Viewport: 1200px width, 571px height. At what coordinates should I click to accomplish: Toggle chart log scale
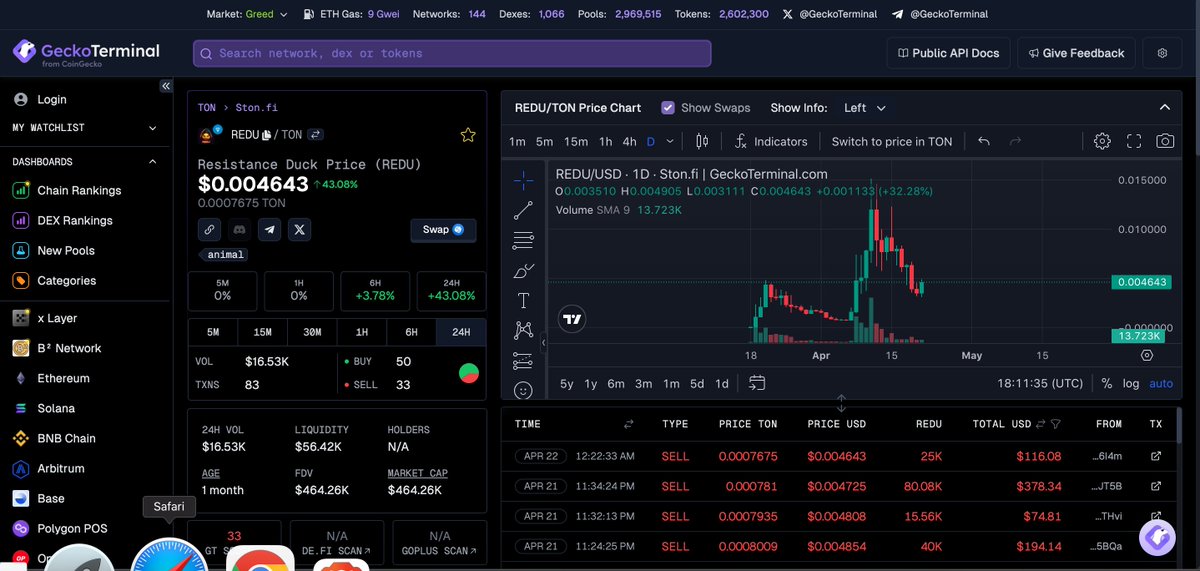1131,384
